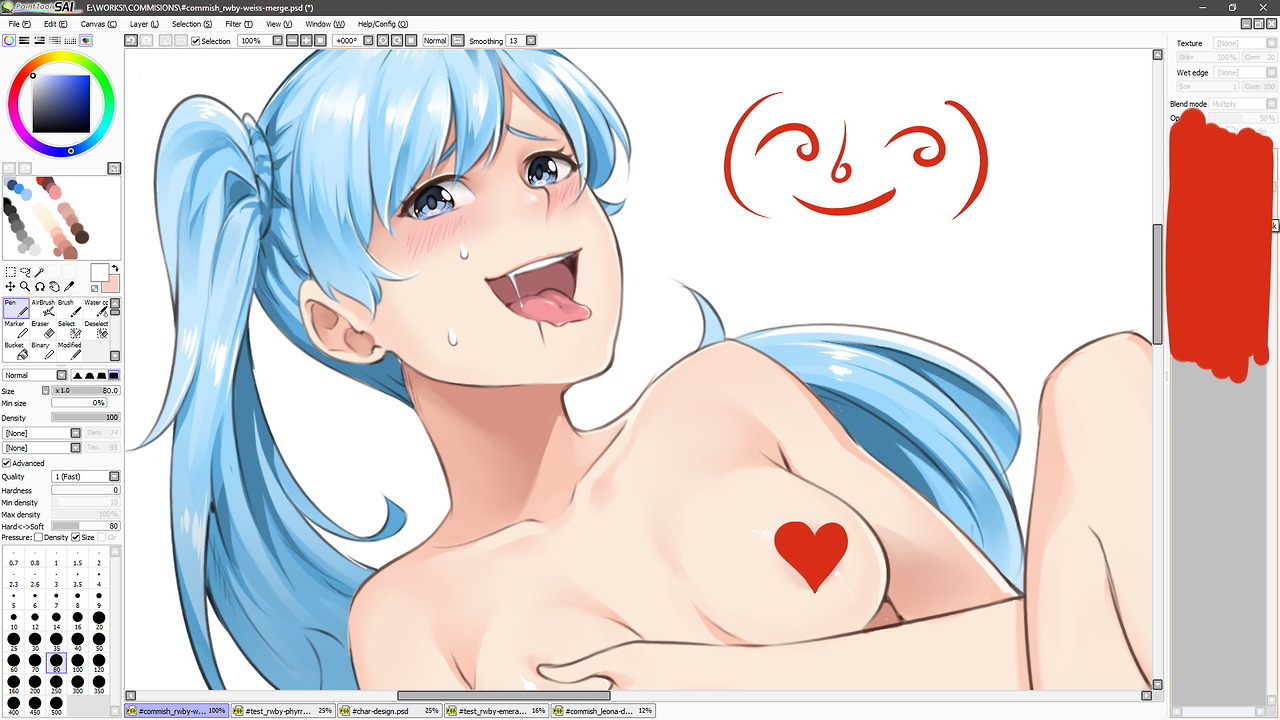Toggle the scratchpad panel button
Viewport: 1280px width, 720px height.
coord(86,41)
